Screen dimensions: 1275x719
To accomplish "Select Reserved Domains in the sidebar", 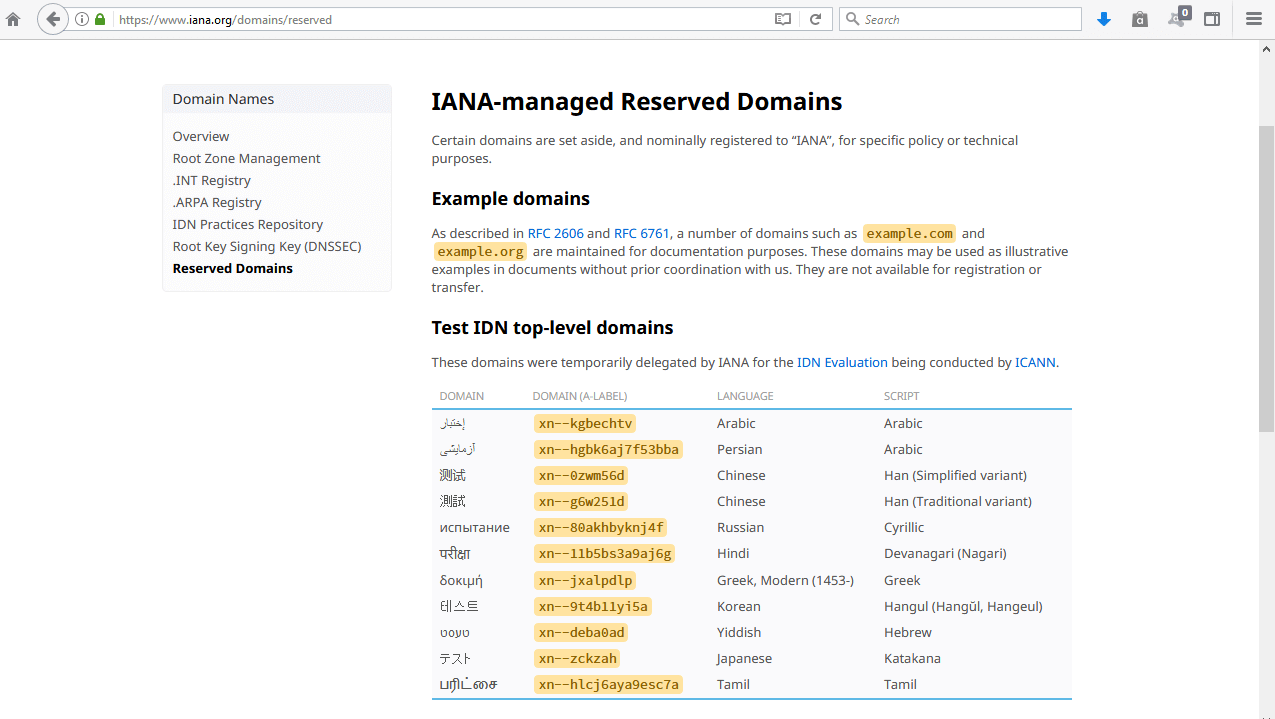I will pyautogui.click(x=233, y=268).
